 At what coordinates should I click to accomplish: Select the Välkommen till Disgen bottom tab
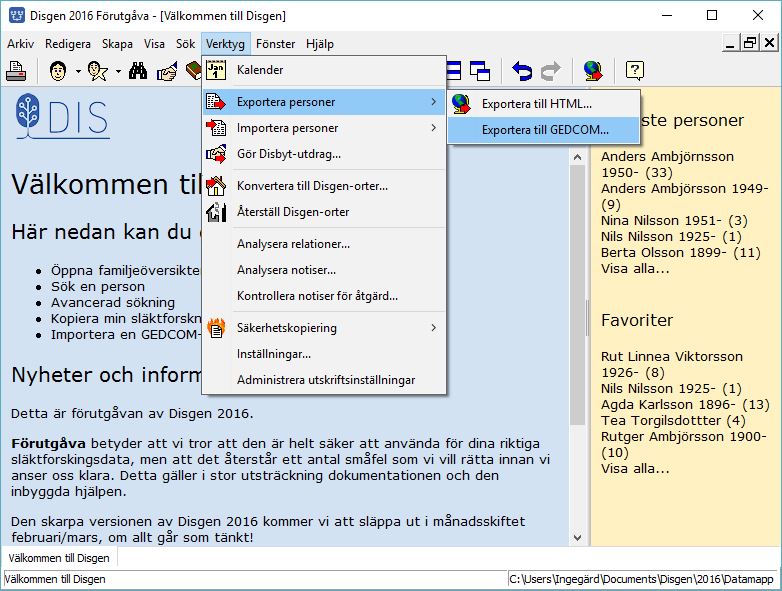[59, 558]
